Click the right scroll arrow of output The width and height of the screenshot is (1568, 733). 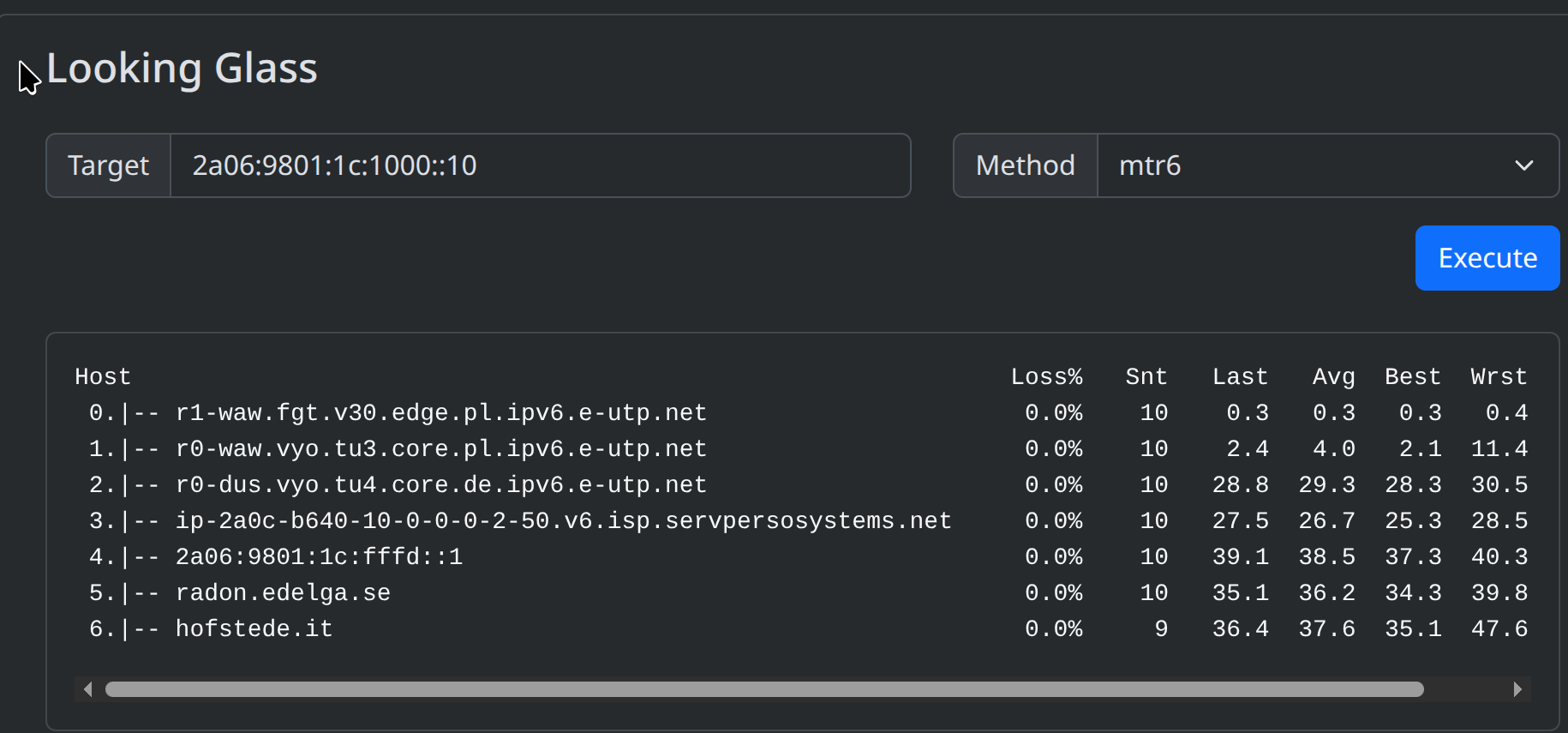pyautogui.click(x=1517, y=689)
